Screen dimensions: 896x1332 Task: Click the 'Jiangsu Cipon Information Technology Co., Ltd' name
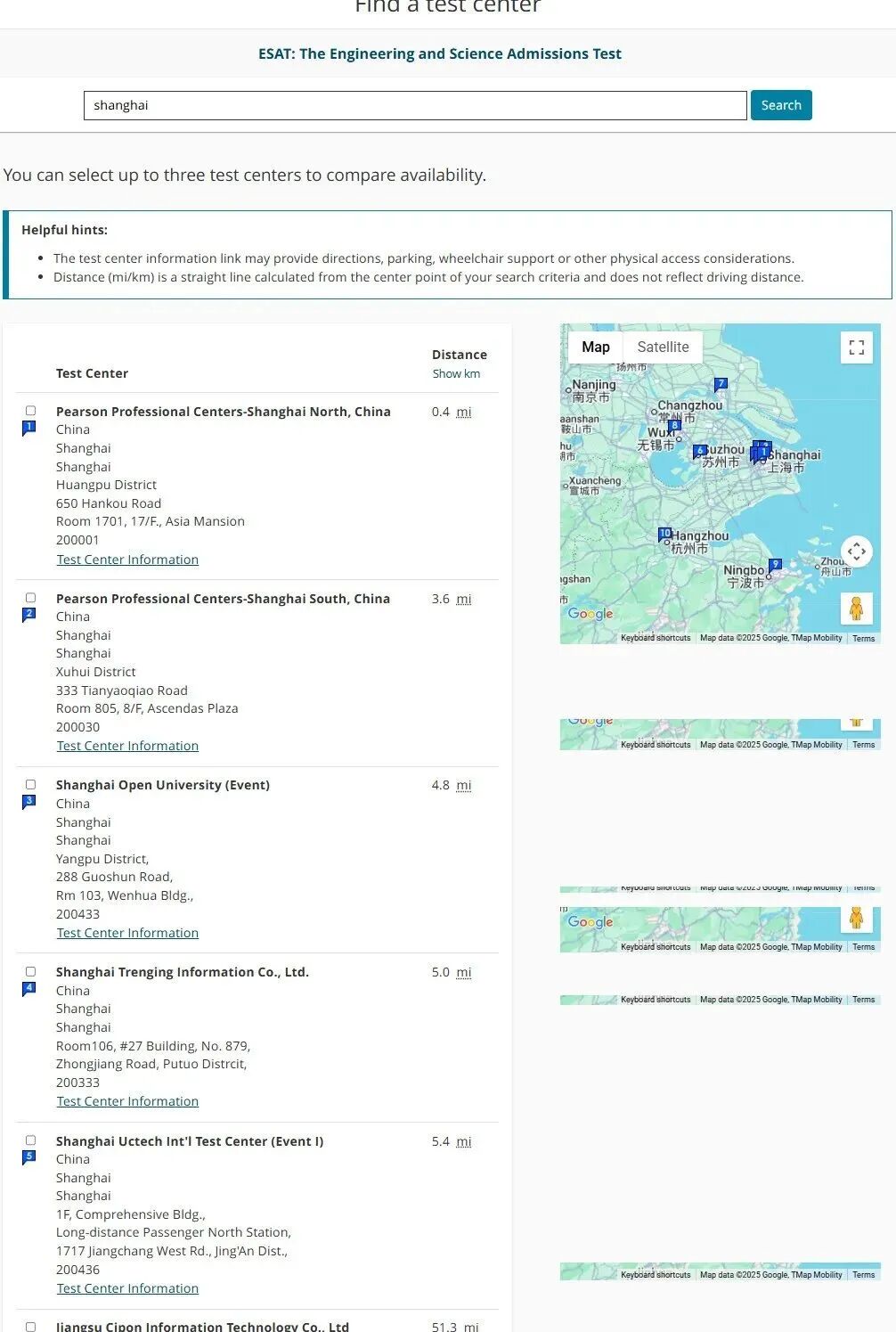(x=202, y=1327)
